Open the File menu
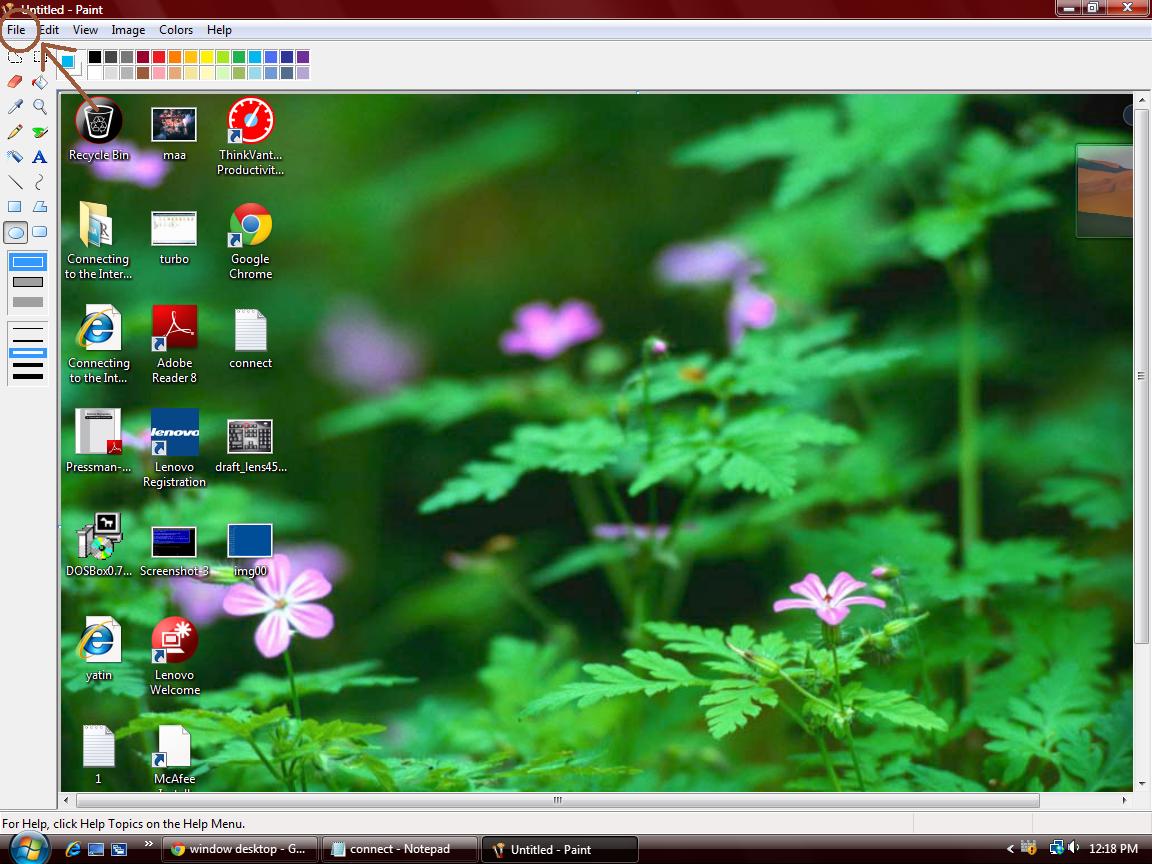 click(x=15, y=30)
